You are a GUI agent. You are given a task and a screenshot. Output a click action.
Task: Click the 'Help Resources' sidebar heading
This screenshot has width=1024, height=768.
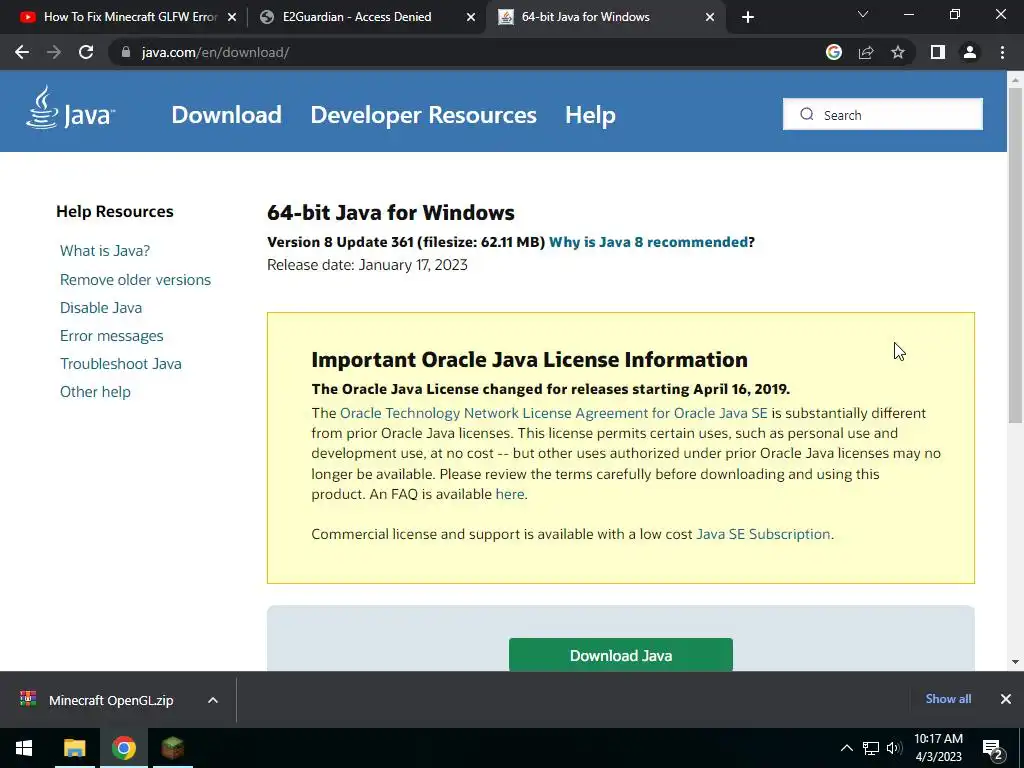click(115, 212)
